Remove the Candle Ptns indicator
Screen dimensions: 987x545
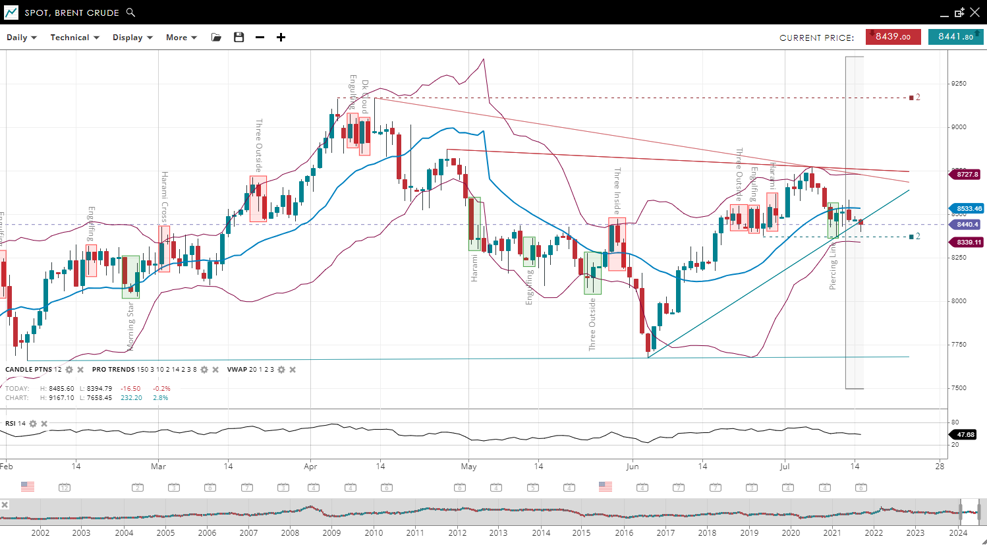(81, 370)
